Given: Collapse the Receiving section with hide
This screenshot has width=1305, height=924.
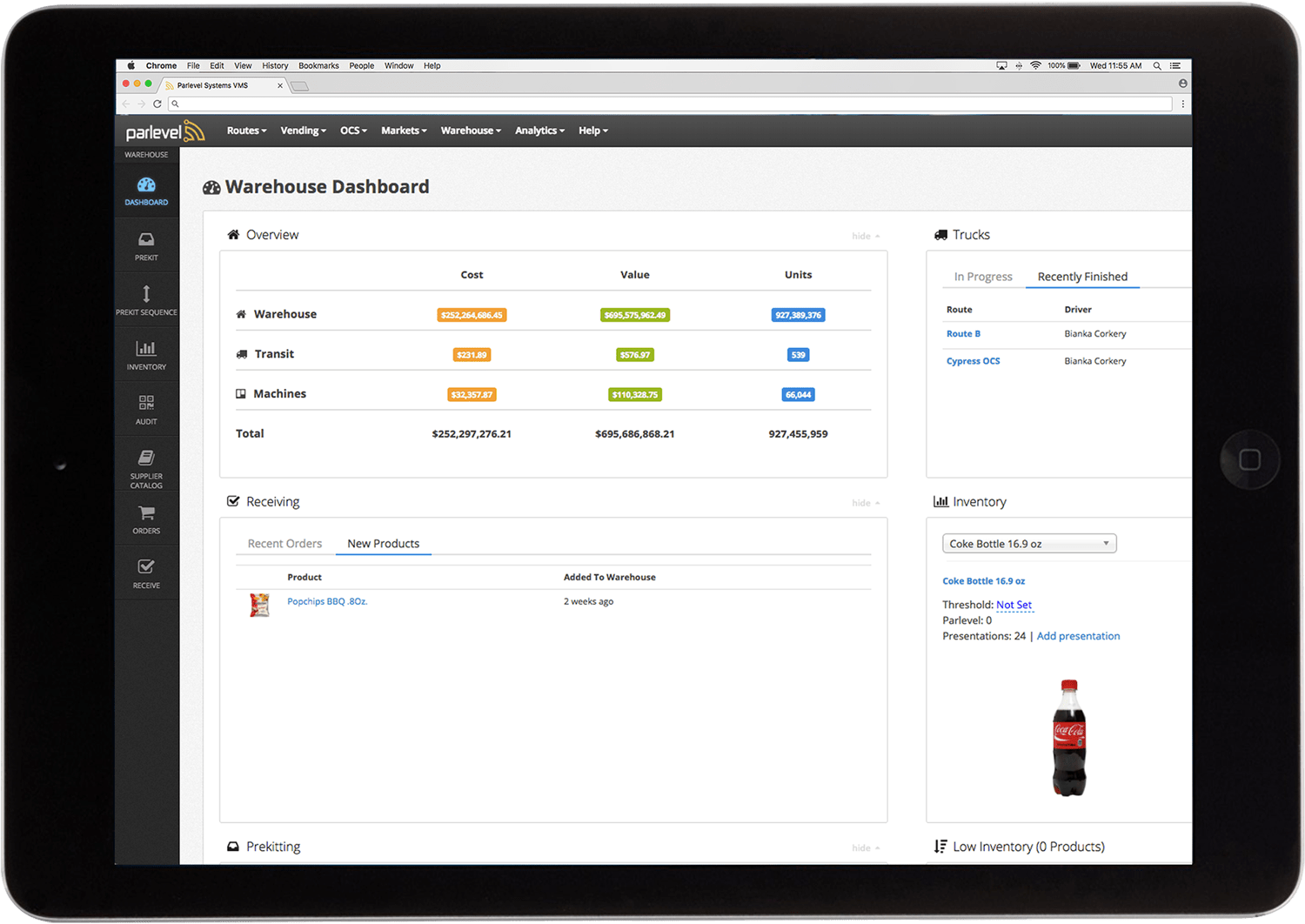Looking at the screenshot, I should click(x=866, y=503).
